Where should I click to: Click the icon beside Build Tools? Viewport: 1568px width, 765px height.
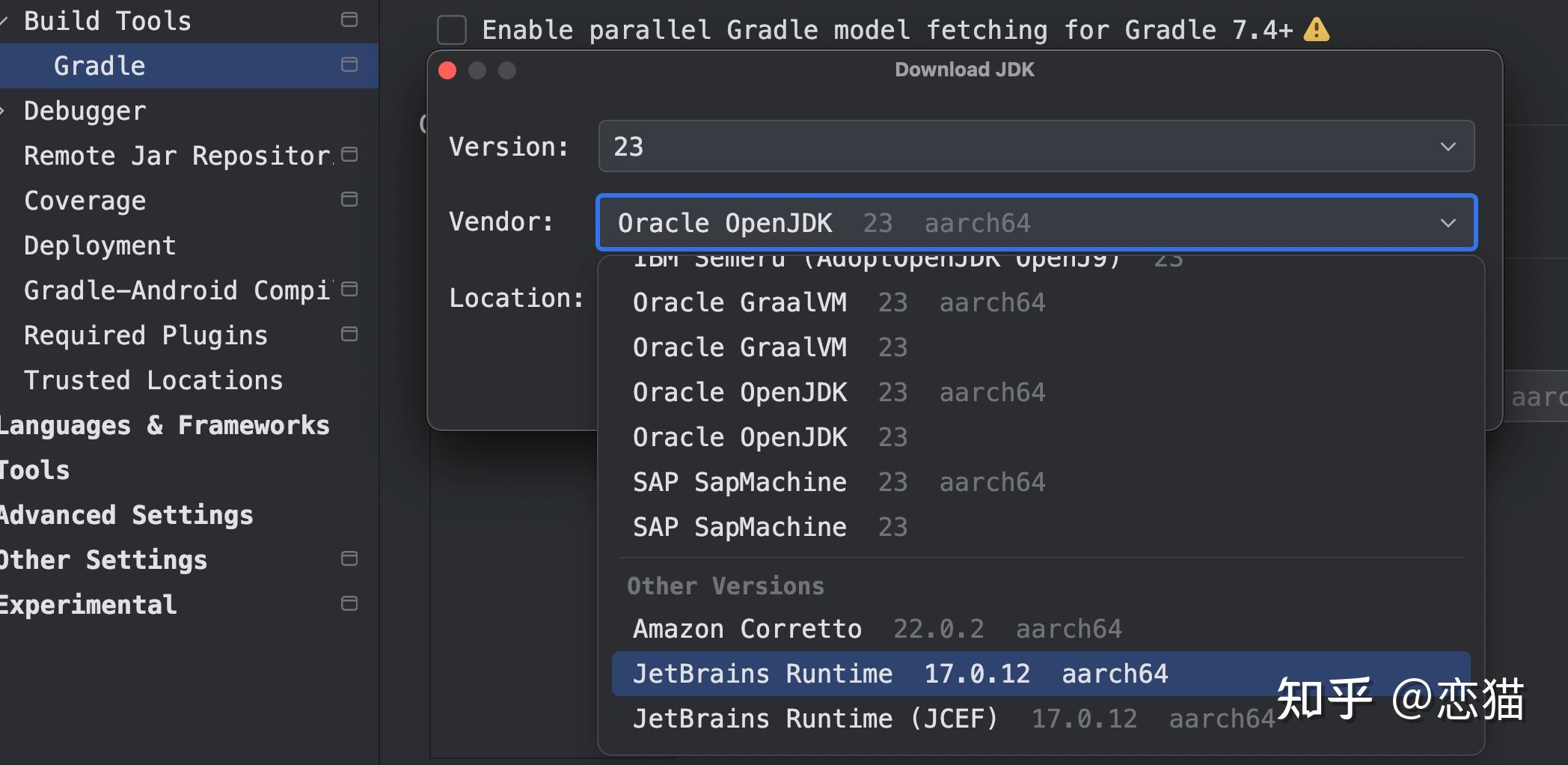(349, 19)
